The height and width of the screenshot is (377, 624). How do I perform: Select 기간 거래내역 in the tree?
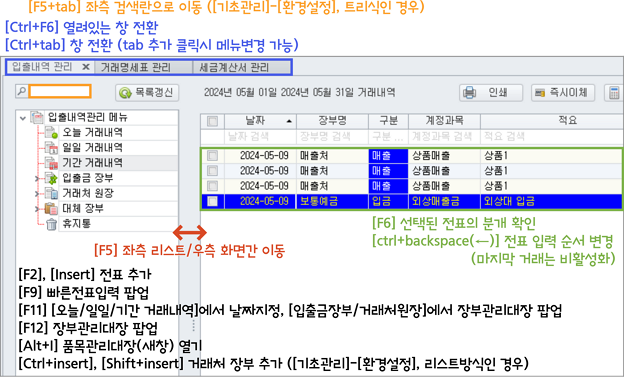pos(92,162)
